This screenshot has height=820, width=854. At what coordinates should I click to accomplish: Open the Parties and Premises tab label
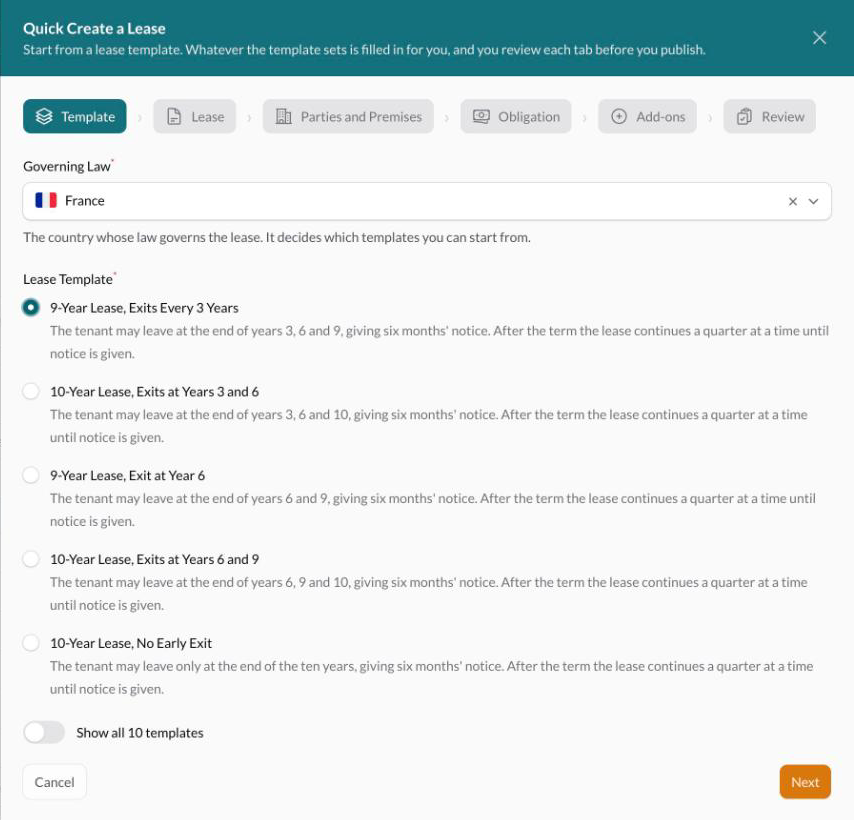point(361,117)
